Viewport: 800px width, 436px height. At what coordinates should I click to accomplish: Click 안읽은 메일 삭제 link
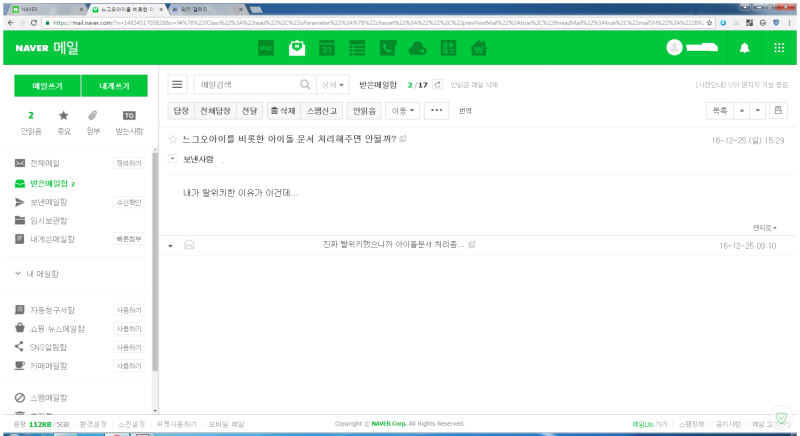[x=474, y=85]
